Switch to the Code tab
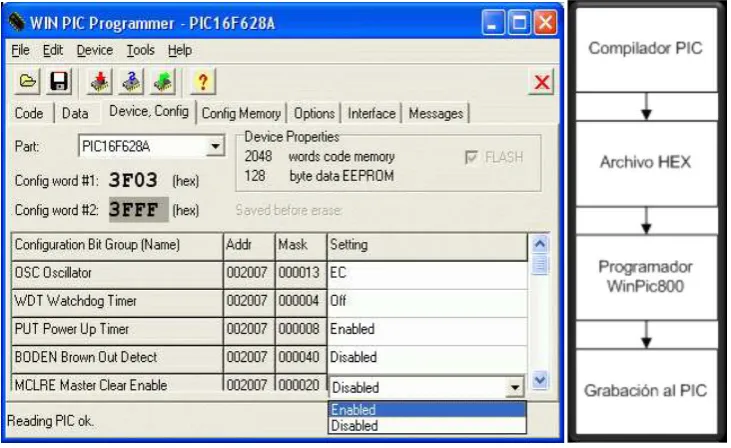The height and width of the screenshot is (448, 731). tap(29, 113)
